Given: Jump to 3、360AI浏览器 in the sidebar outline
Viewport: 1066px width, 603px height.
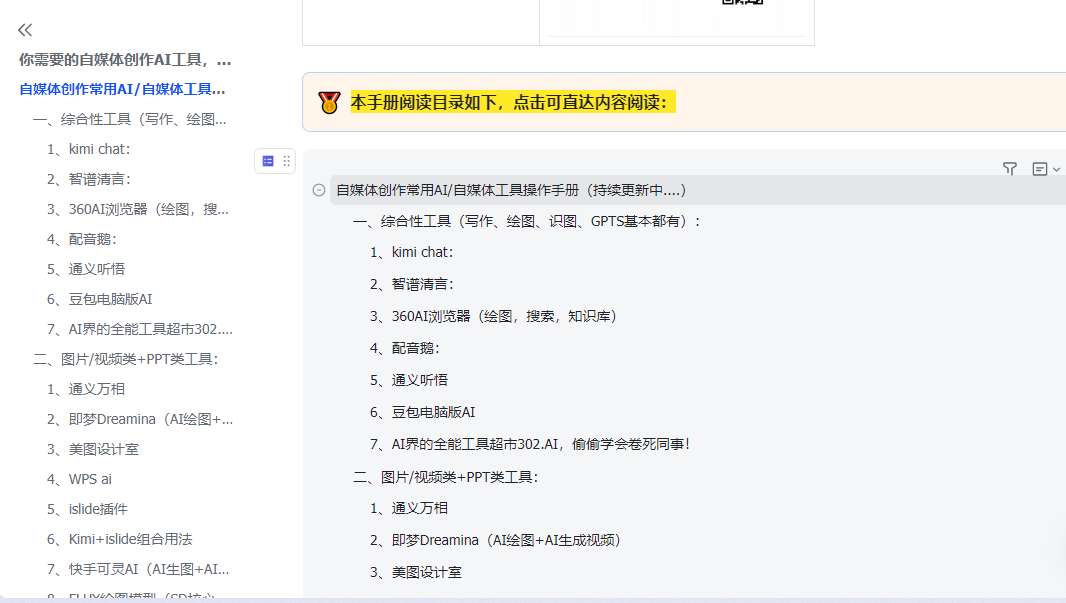Looking at the screenshot, I should [x=138, y=209].
